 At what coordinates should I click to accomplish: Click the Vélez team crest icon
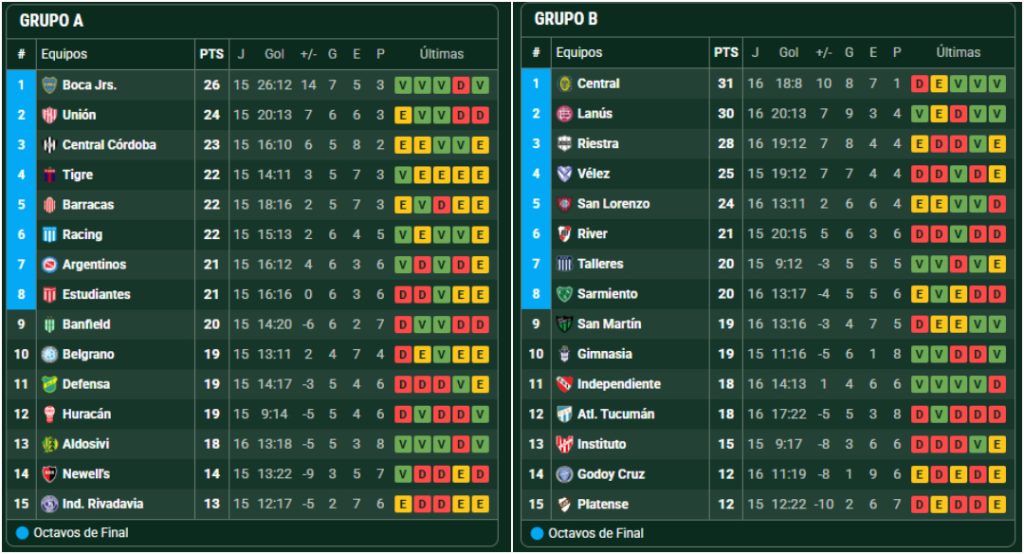pyautogui.click(x=564, y=174)
